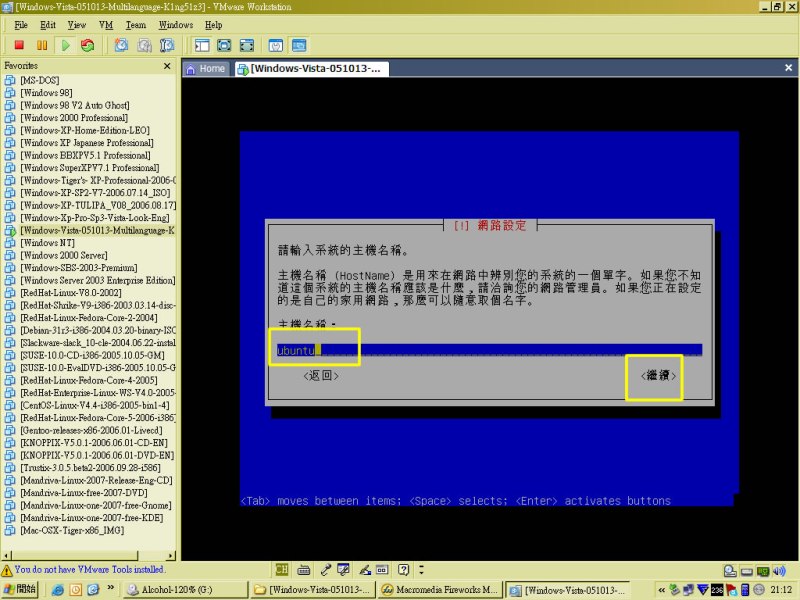
Task: Select [Windows 2000 Professional] favorite
Action: (74, 118)
